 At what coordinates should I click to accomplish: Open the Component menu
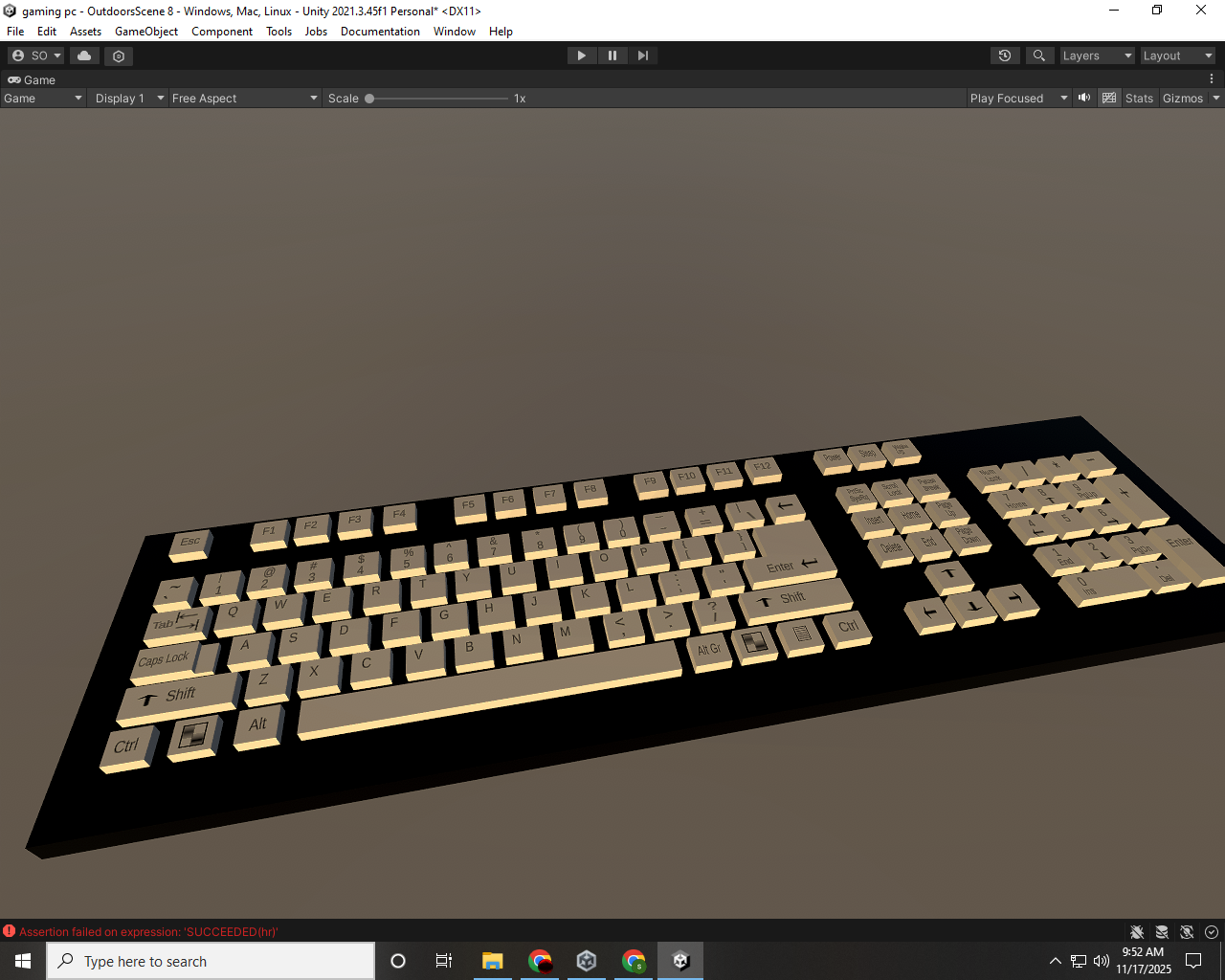click(222, 31)
